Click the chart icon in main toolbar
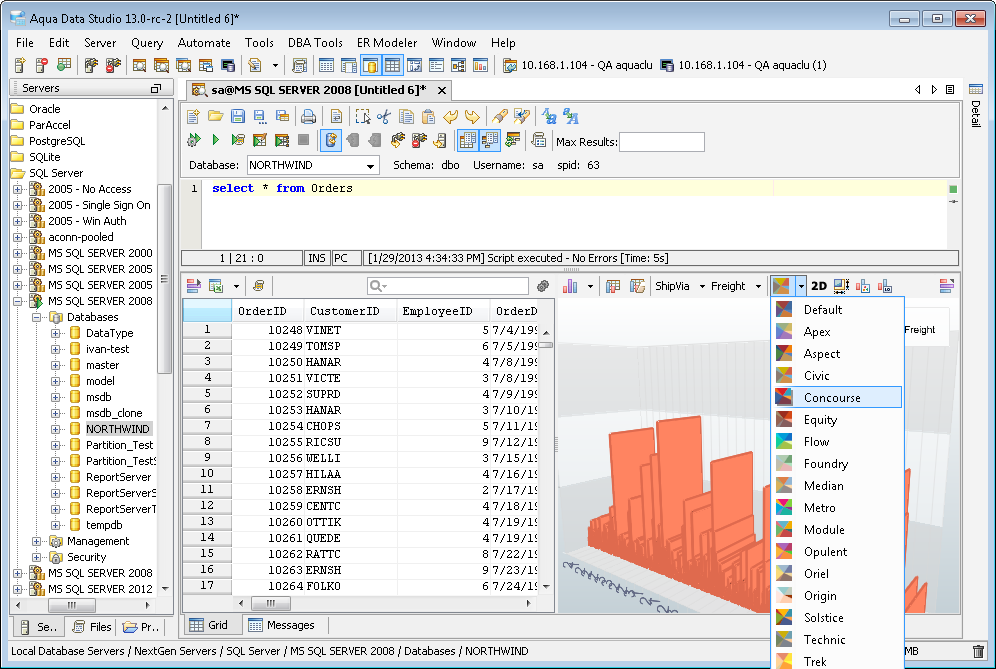Viewport: 996px width, 669px height. click(480, 65)
